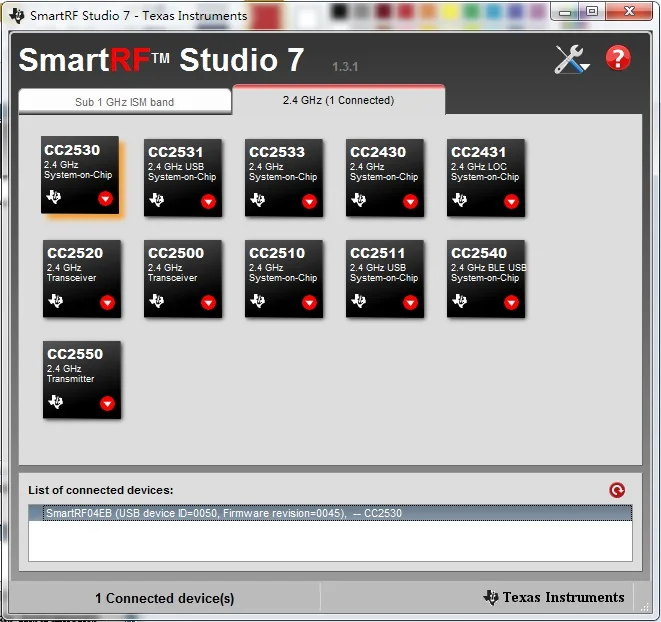Click the CC2510 title text
This screenshot has width=661, height=622.
click(277, 253)
